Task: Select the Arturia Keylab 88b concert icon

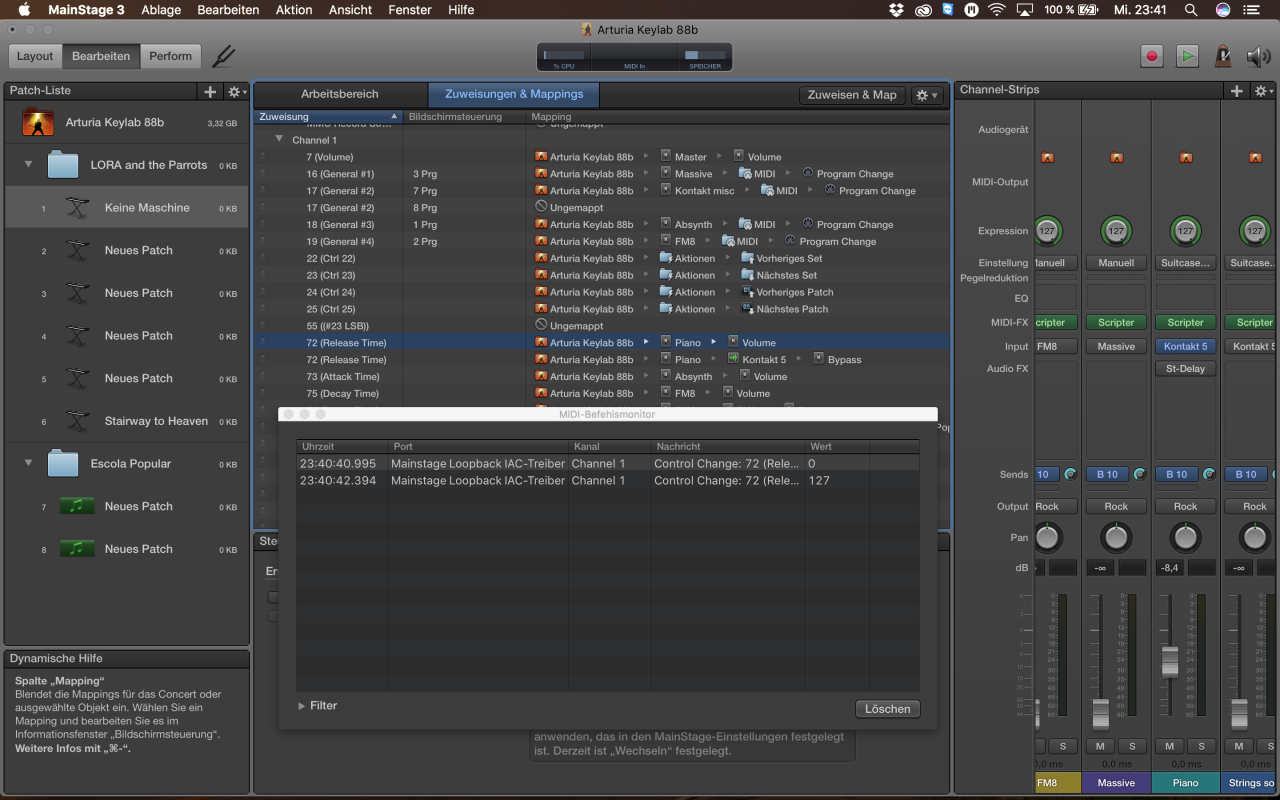Action: click(x=38, y=122)
